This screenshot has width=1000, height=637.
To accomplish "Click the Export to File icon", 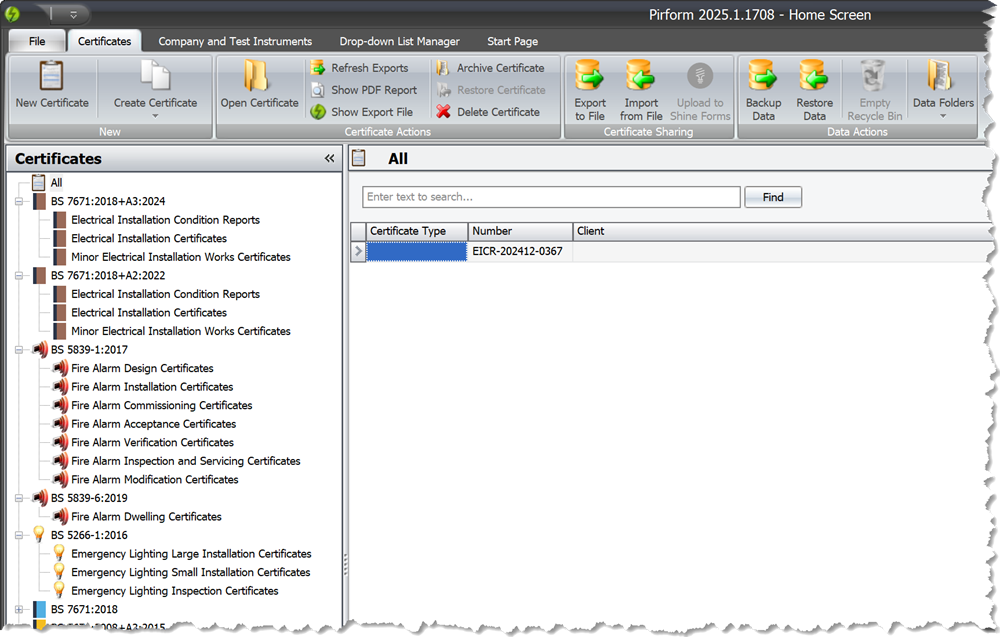I will pyautogui.click(x=590, y=78).
